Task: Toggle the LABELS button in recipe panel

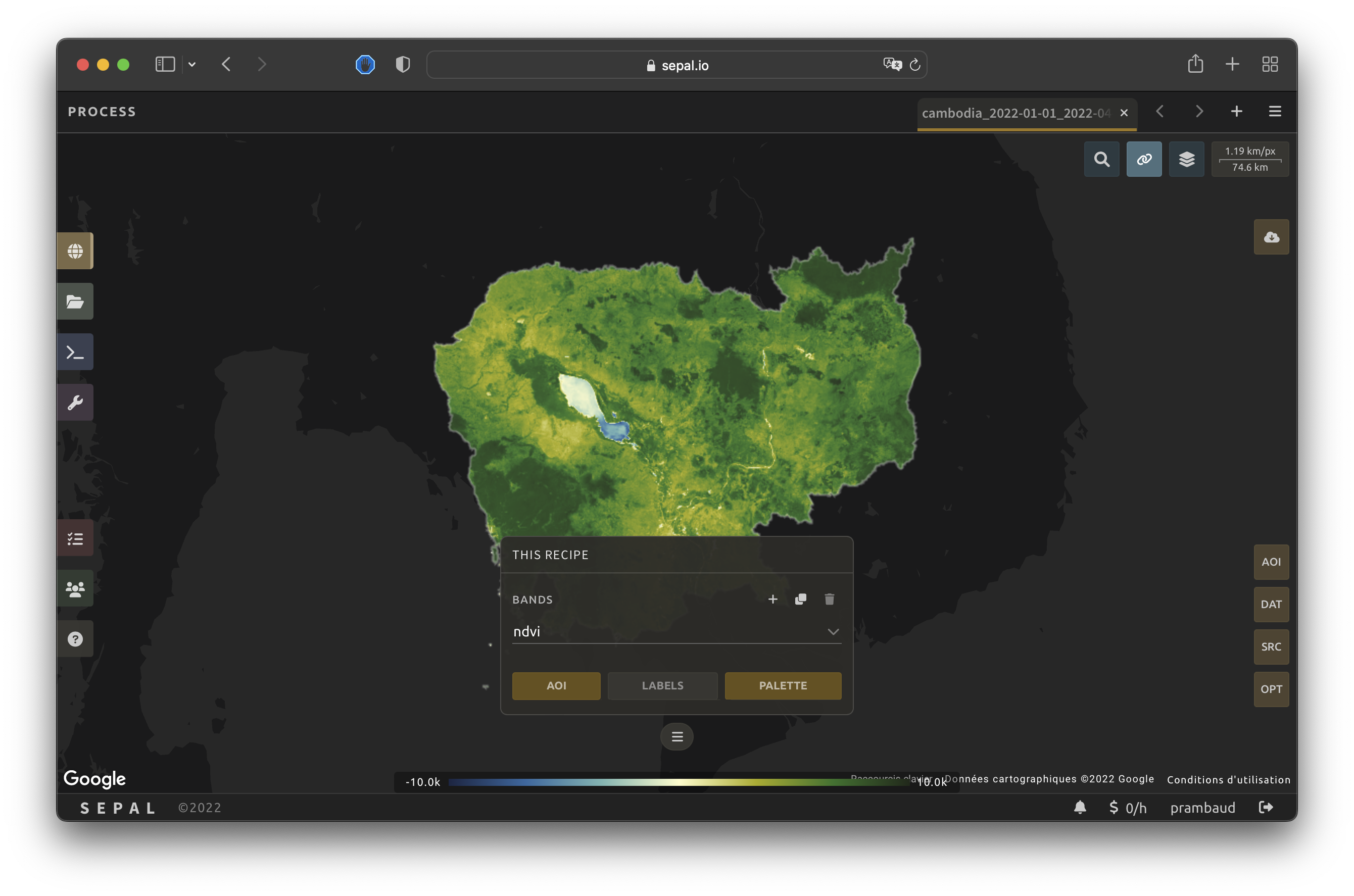Action: (662, 686)
